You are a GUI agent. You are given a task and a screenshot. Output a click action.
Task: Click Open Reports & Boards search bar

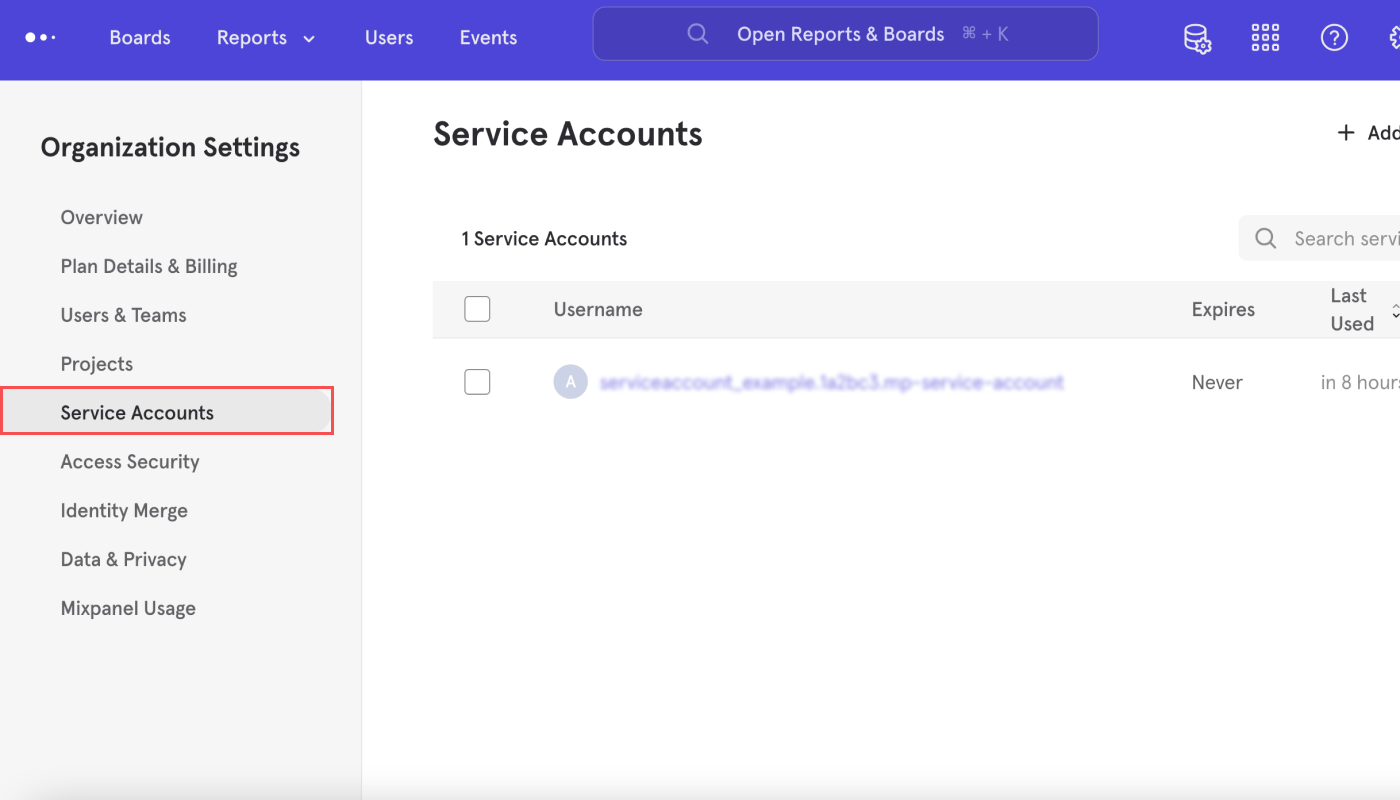tap(845, 34)
